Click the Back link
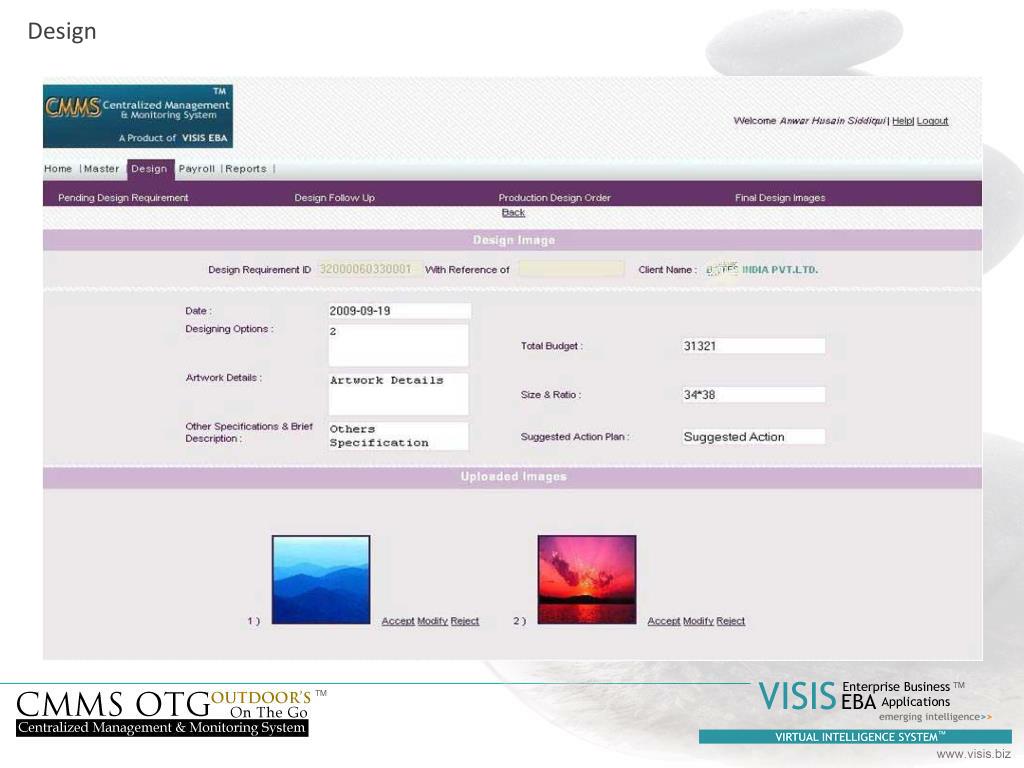 coord(513,212)
